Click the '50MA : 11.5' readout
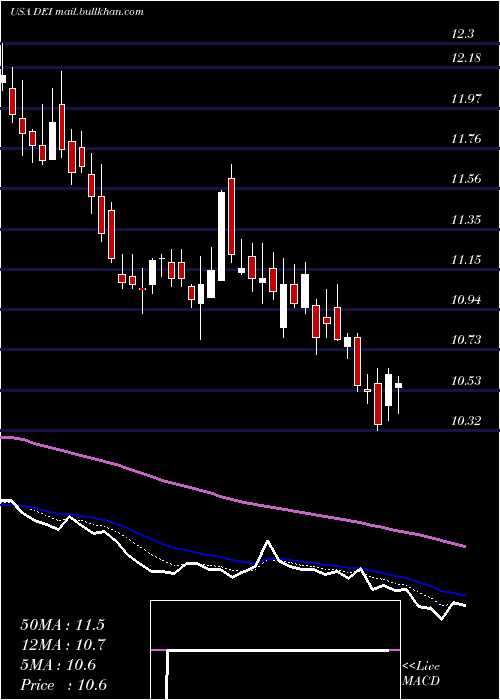Screen dimensions: 500x700 62,625
